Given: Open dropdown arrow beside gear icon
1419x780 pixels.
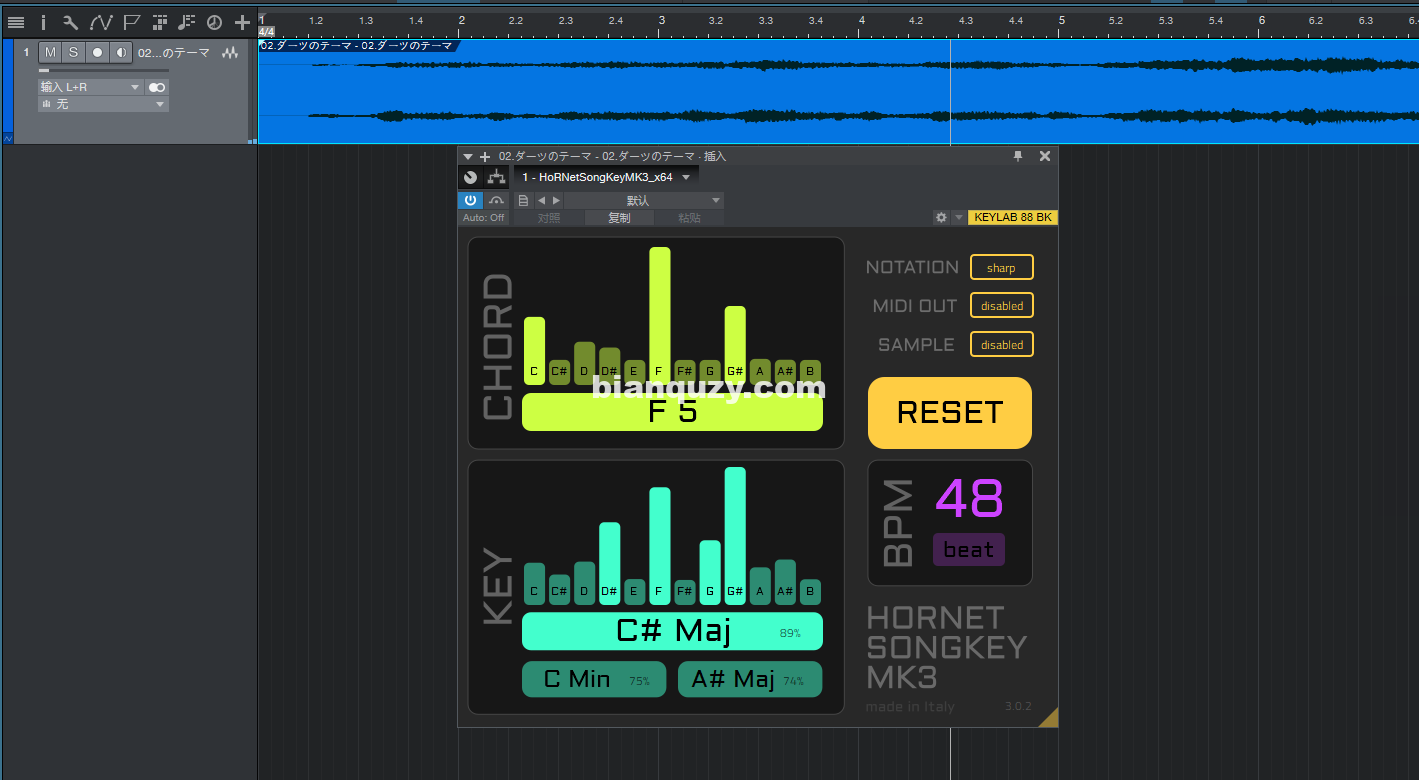Looking at the screenshot, I should coord(959,217).
